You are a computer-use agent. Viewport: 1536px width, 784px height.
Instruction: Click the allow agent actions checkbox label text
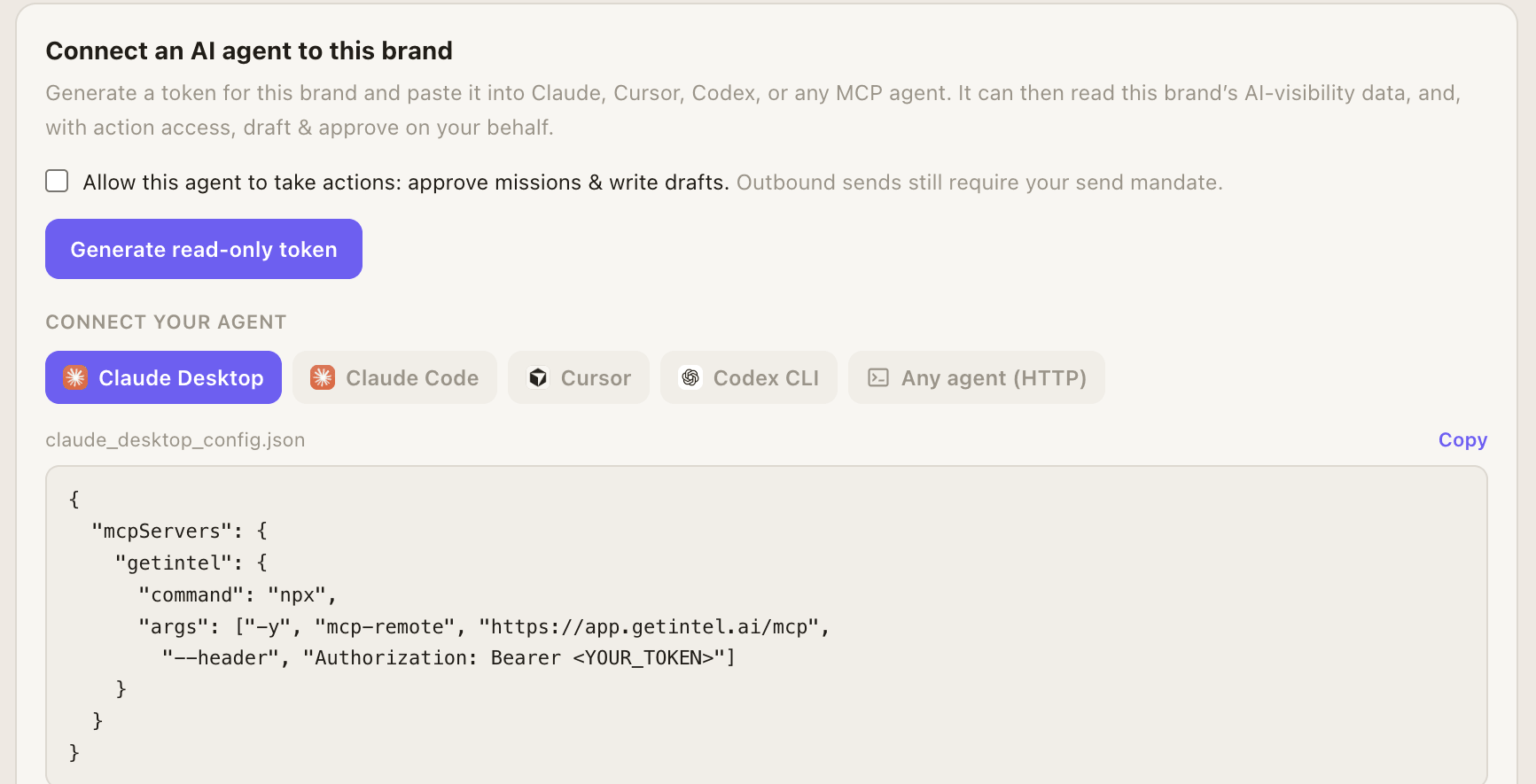(x=406, y=182)
